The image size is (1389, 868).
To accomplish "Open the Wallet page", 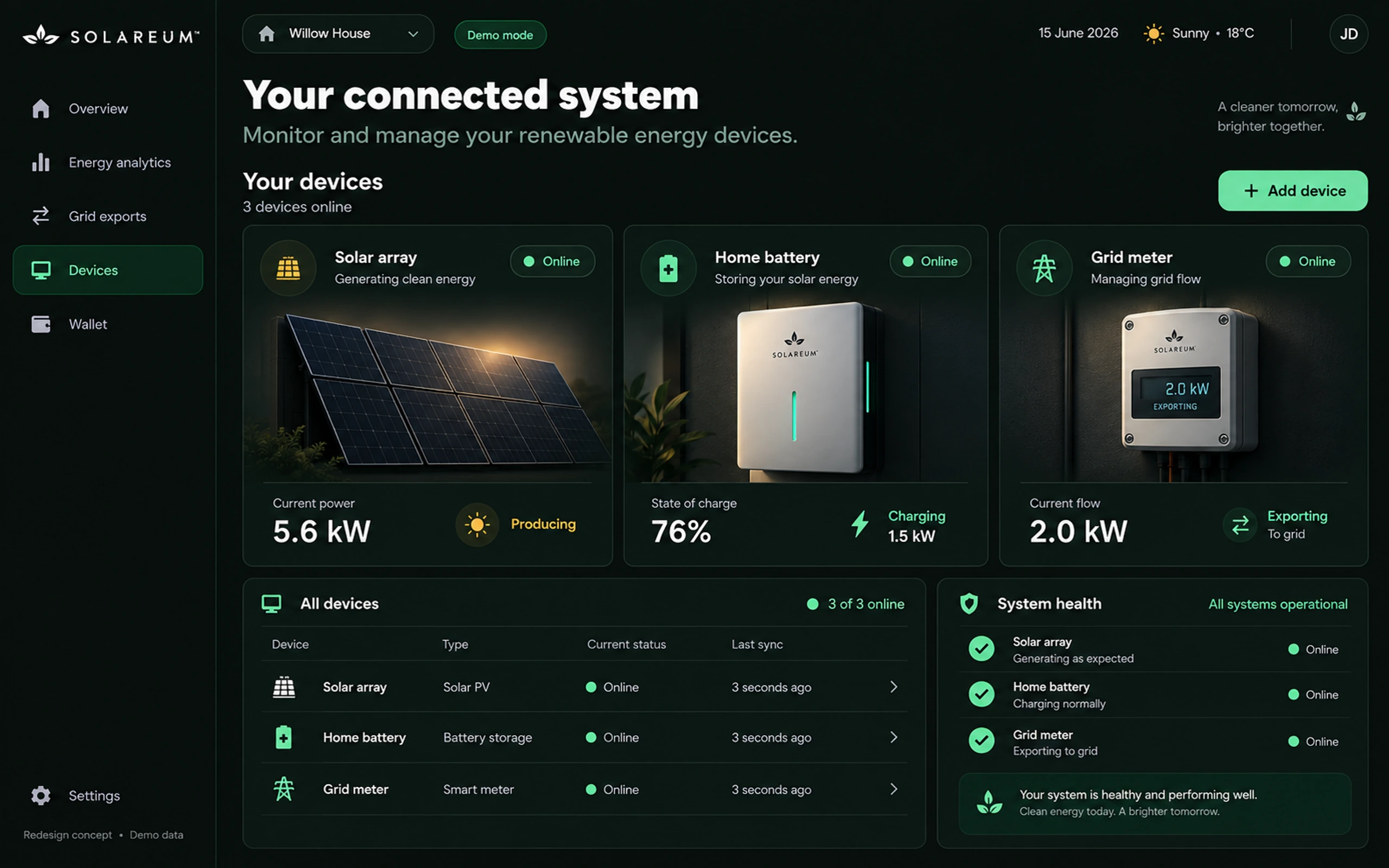I will (x=108, y=324).
